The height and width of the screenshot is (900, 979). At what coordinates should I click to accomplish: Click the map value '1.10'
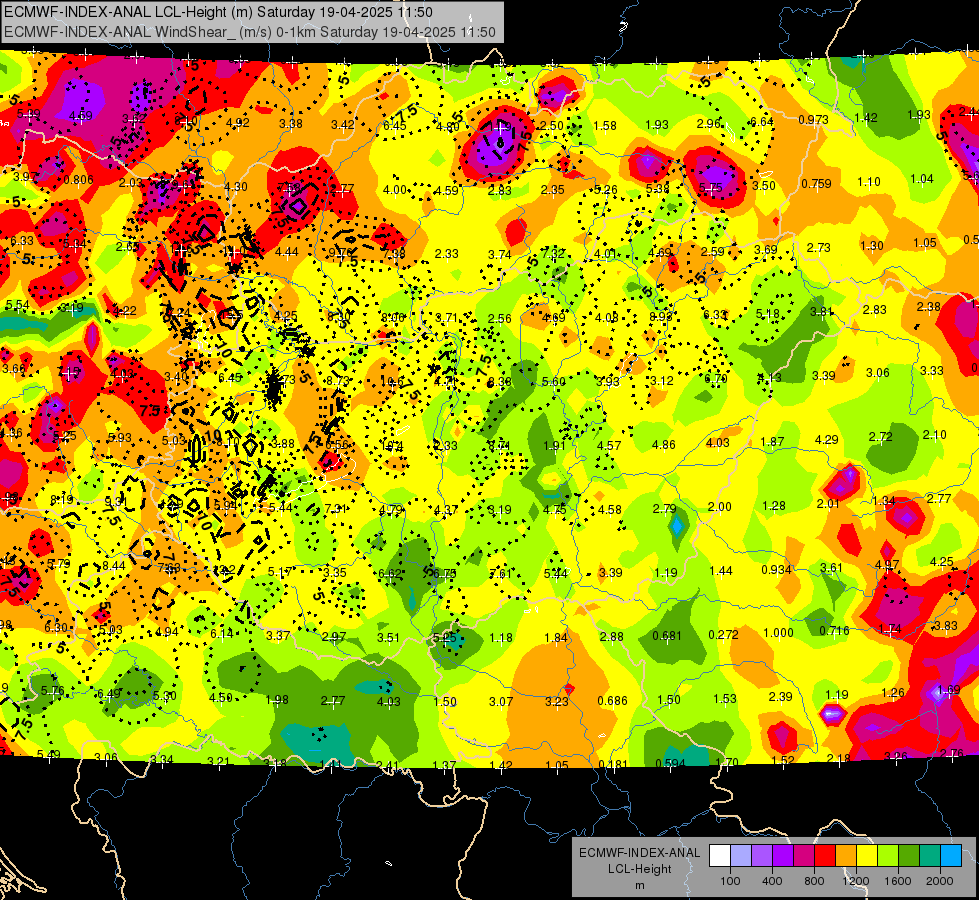868,182
